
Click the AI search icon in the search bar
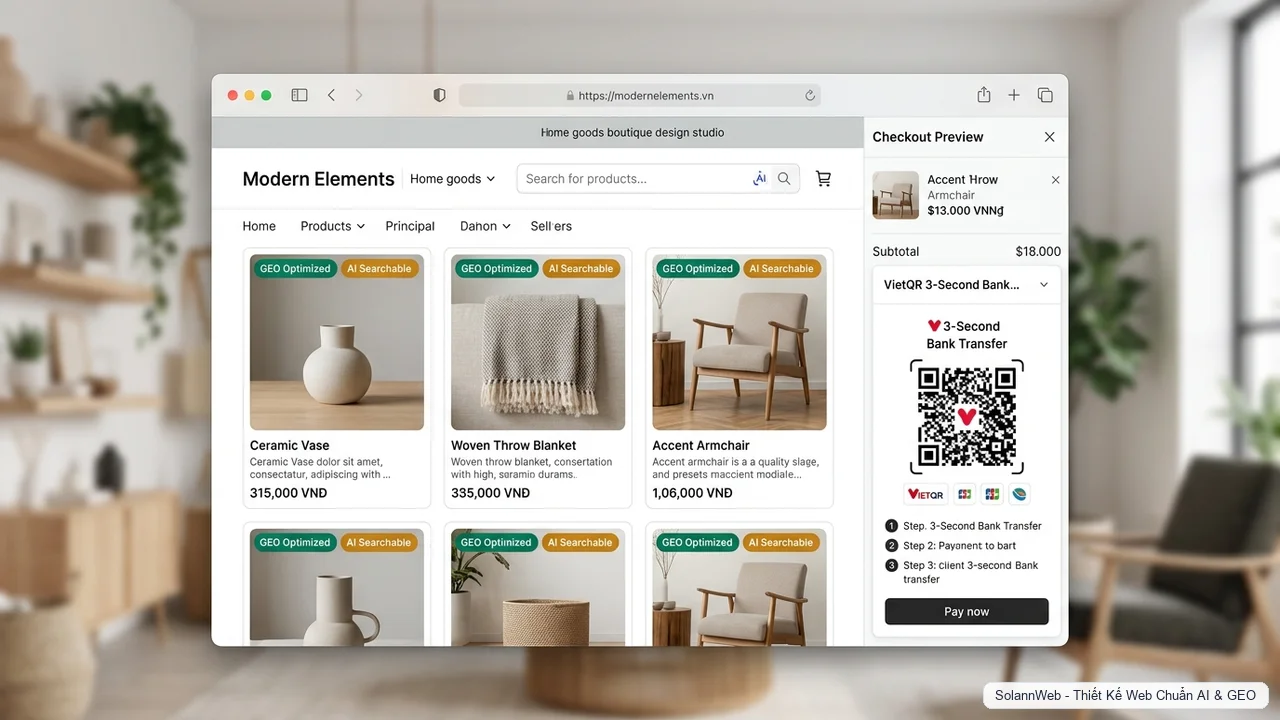tap(760, 178)
